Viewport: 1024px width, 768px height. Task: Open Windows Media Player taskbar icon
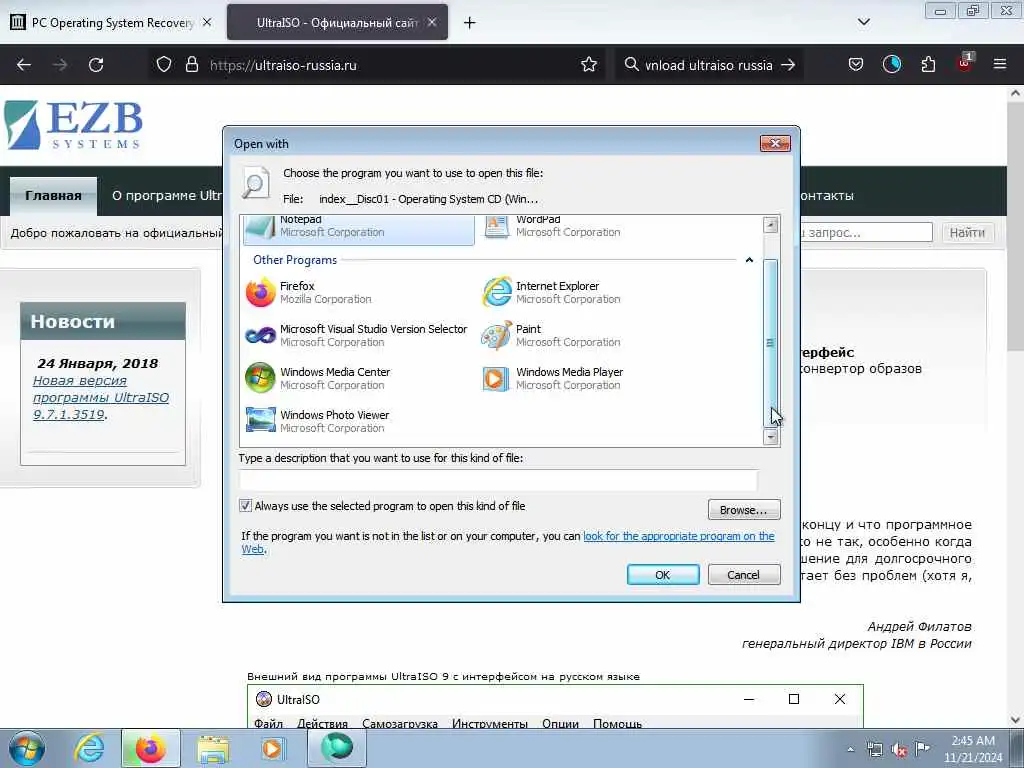pos(272,748)
